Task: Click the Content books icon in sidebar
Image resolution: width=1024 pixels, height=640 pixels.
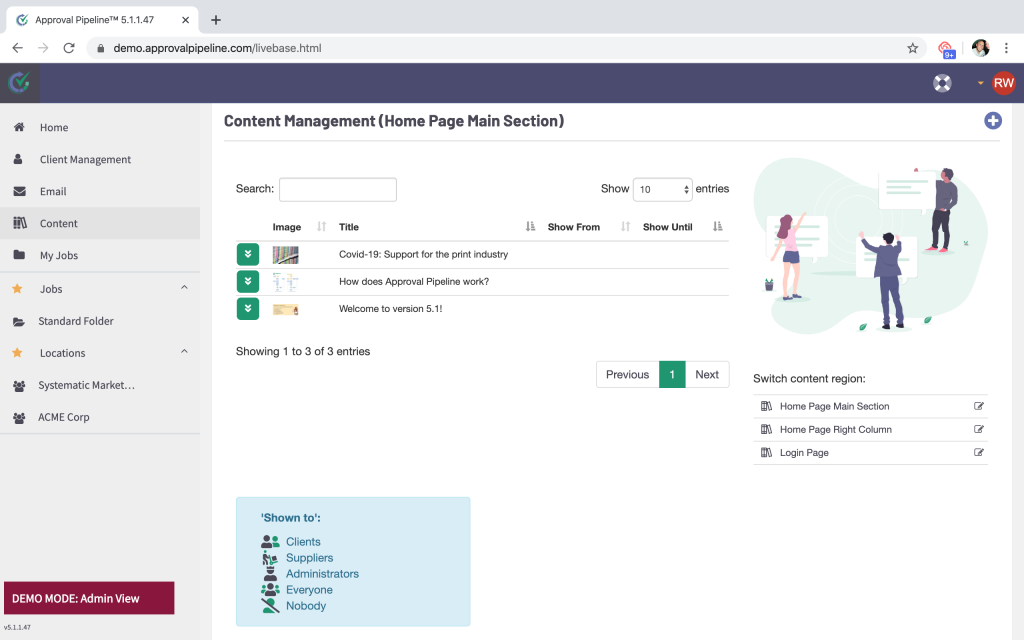Action: 20,223
